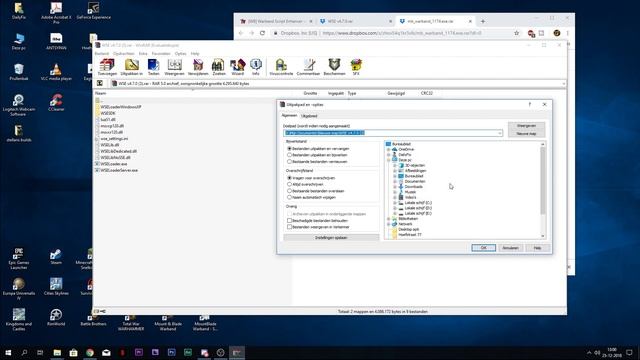Open CCleaner desktop icon
Image resolution: width=640 pixels, height=360 pixels.
pyautogui.click(x=56, y=102)
